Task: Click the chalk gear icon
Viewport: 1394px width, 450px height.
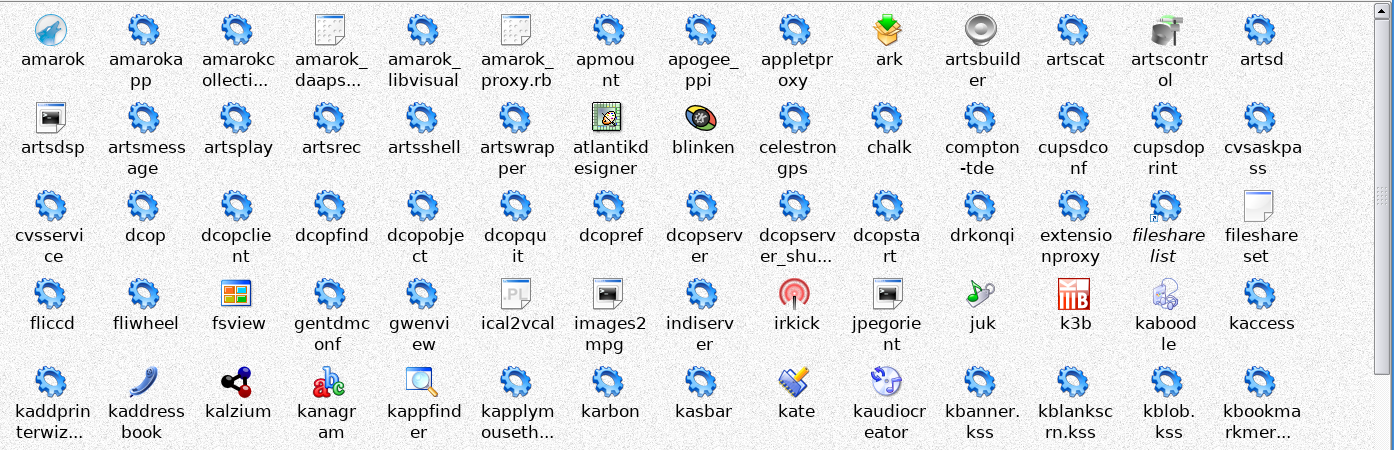Action: [x=888, y=118]
